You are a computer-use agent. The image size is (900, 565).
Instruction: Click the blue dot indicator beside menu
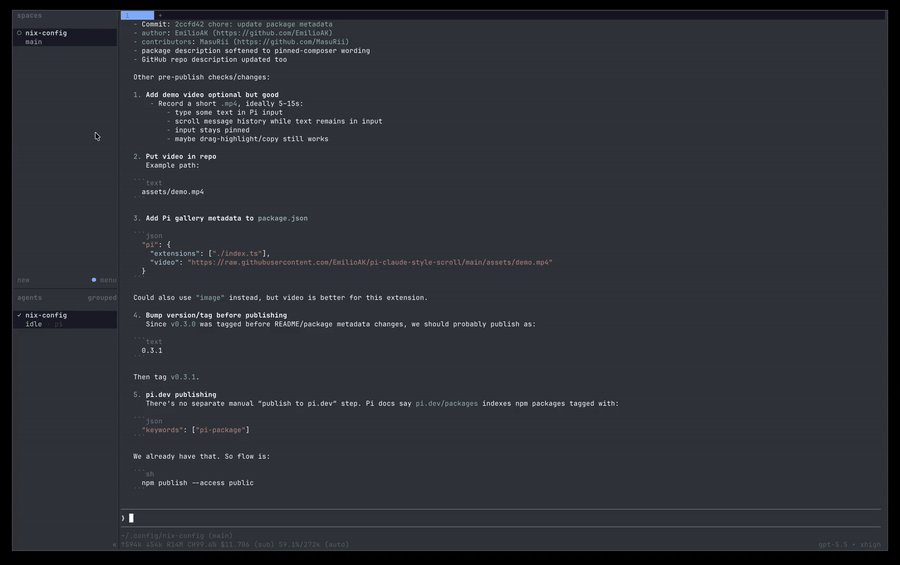(94, 280)
